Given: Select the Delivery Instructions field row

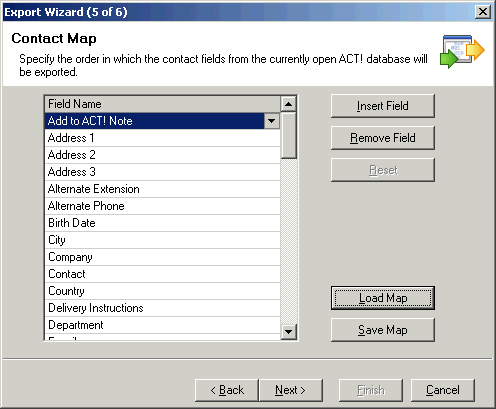Looking at the screenshot, I should click(162, 308).
